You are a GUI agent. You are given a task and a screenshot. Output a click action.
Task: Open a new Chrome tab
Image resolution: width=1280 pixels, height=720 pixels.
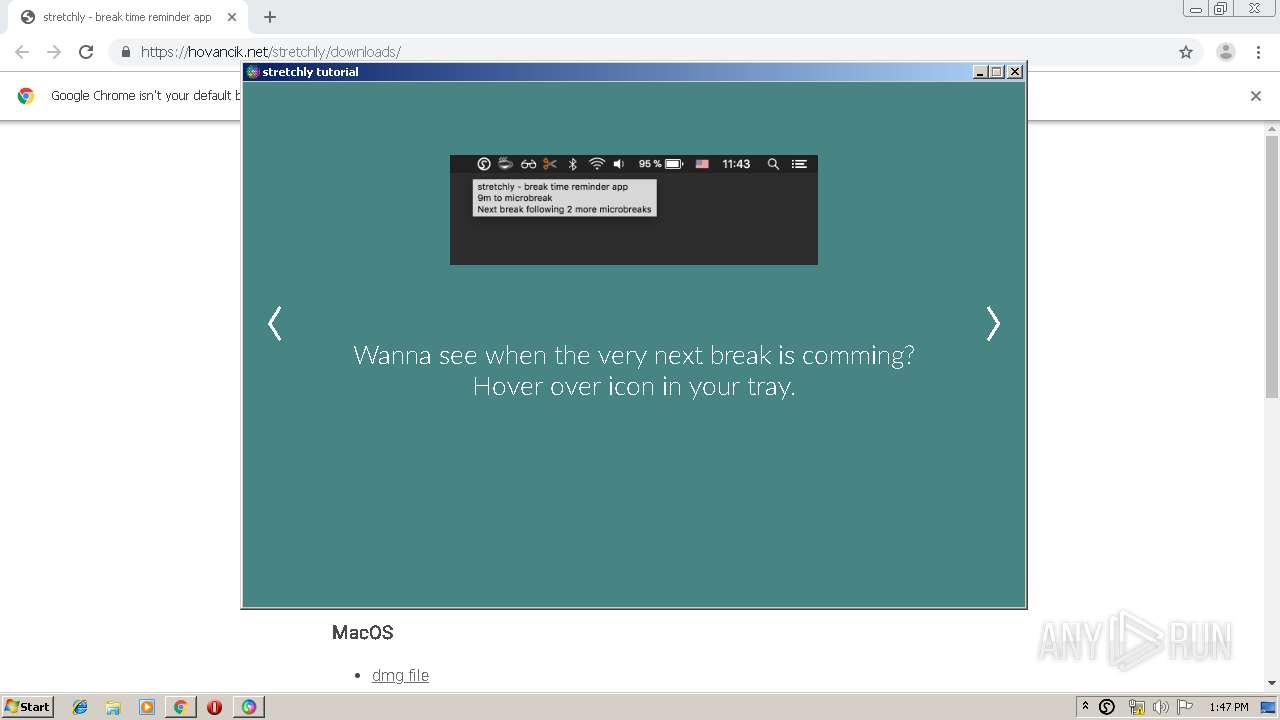tap(270, 17)
